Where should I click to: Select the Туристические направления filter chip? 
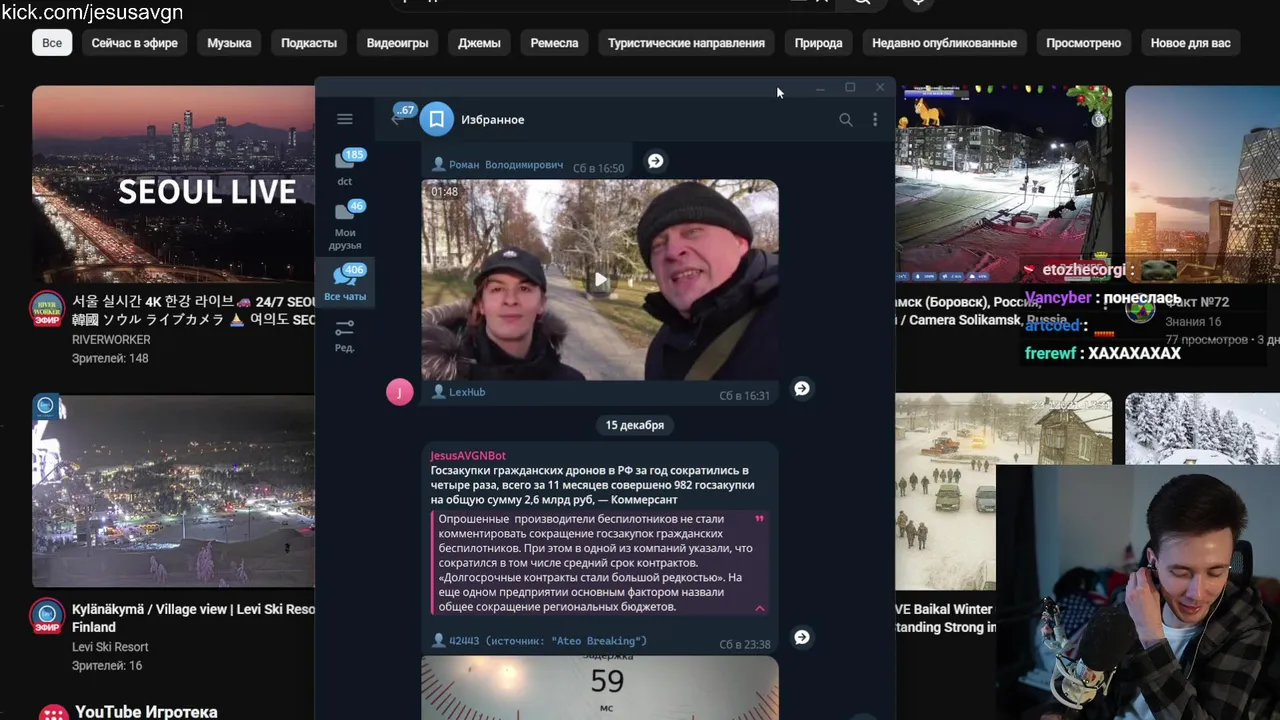(686, 43)
